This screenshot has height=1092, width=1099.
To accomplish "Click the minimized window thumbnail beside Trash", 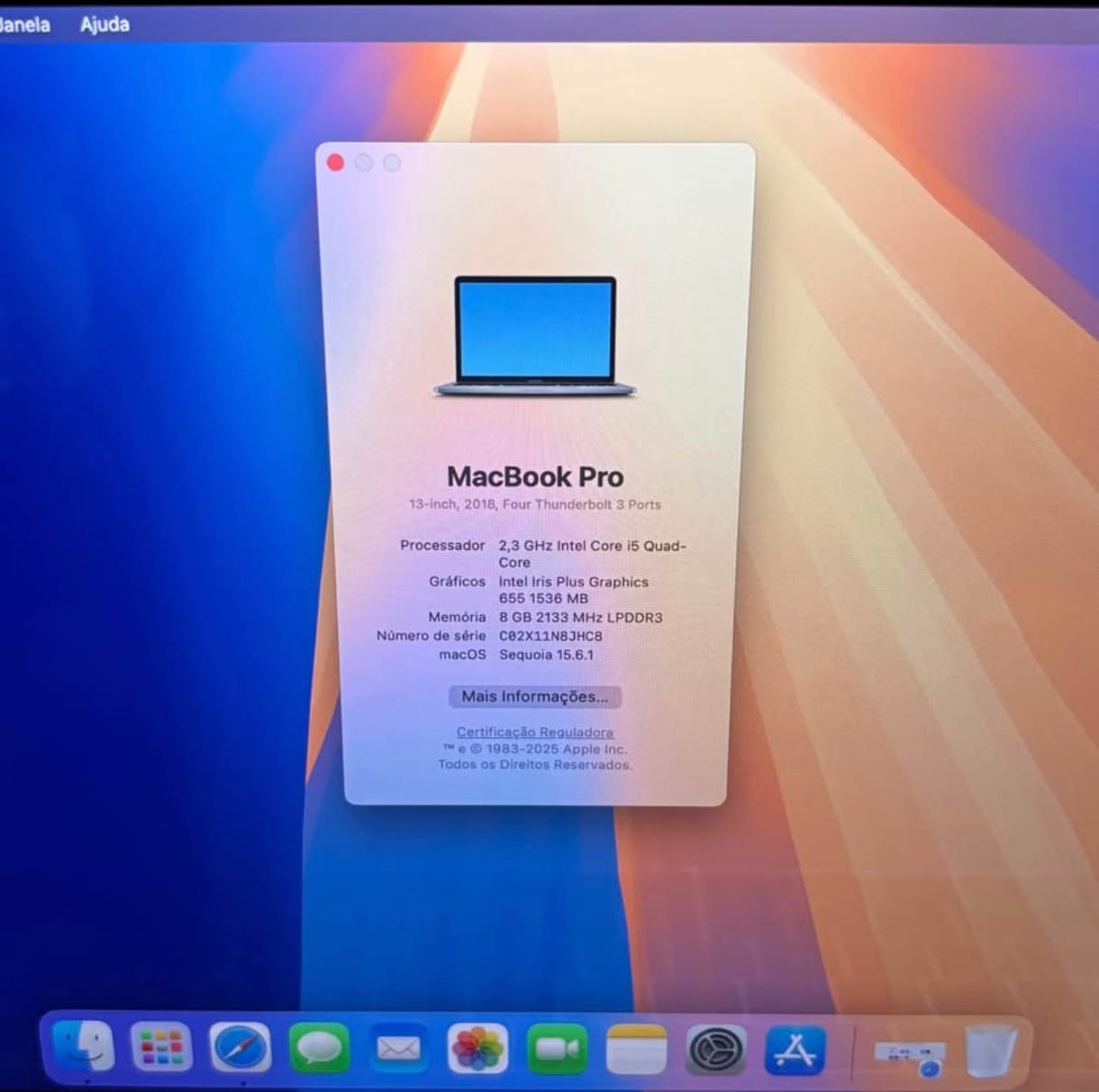I will click(909, 1054).
